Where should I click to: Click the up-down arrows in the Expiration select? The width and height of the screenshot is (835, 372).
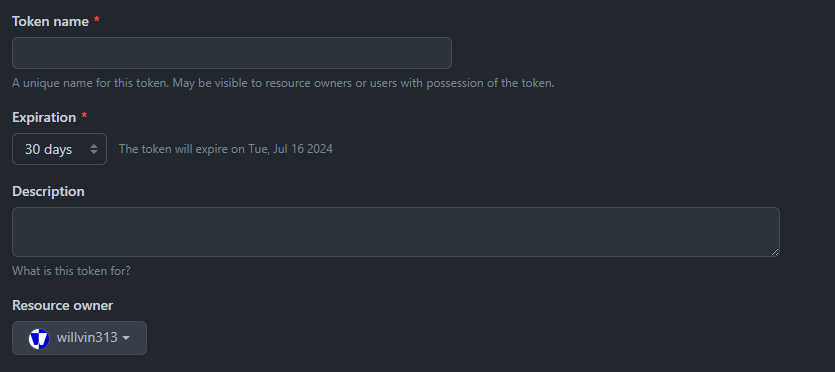pos(94,149)
